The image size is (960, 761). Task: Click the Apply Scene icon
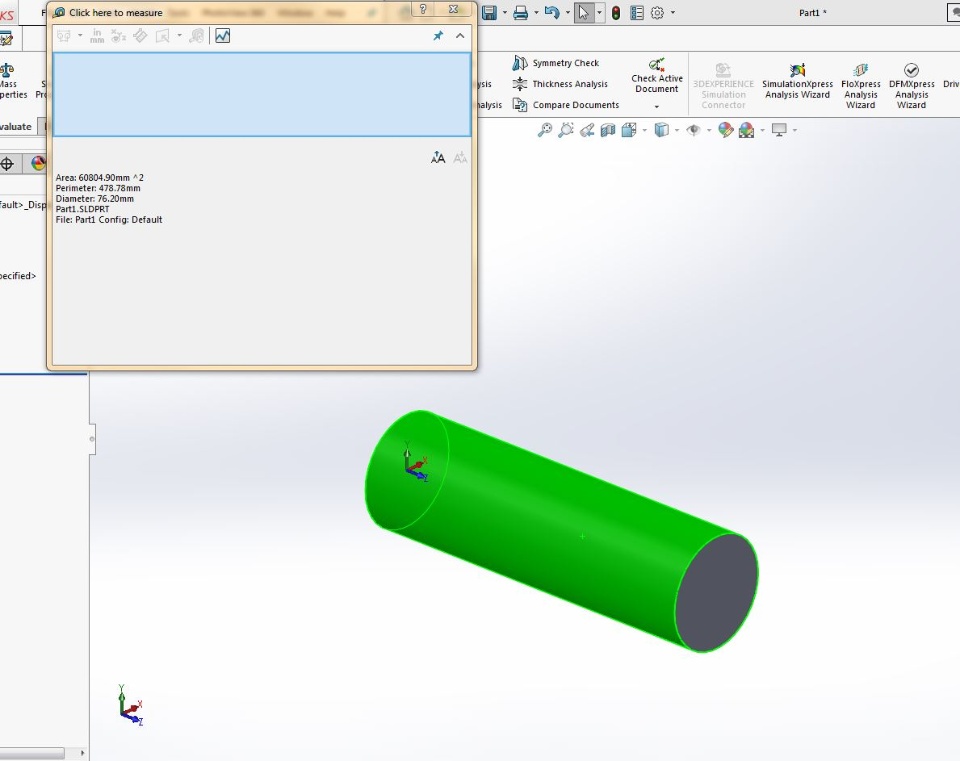(746, 130)
